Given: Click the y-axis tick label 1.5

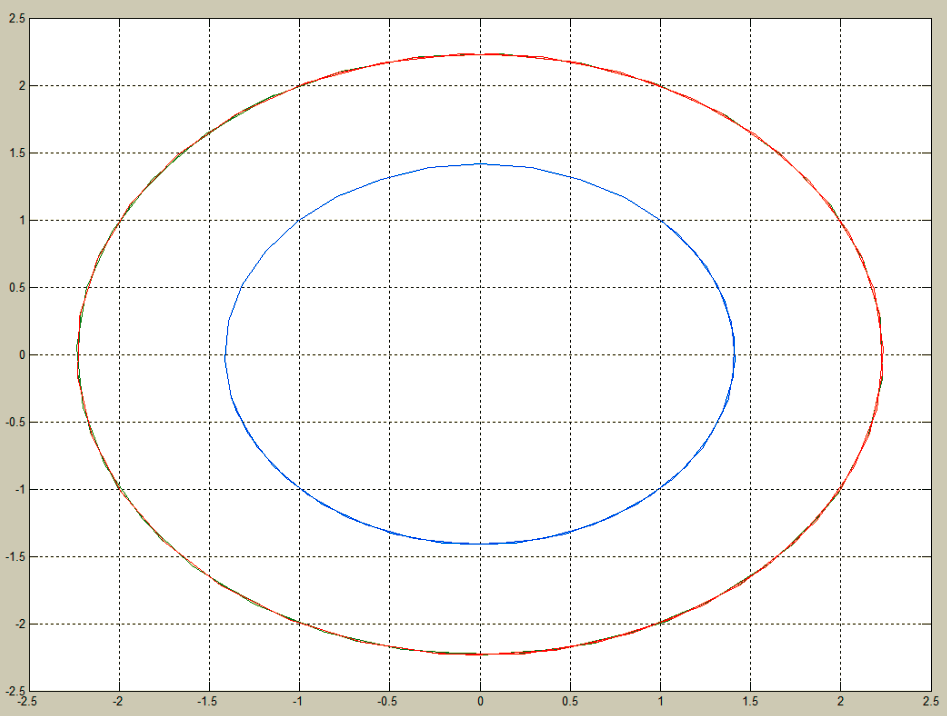Looking at the screenshot, I should tap(18, 153).
